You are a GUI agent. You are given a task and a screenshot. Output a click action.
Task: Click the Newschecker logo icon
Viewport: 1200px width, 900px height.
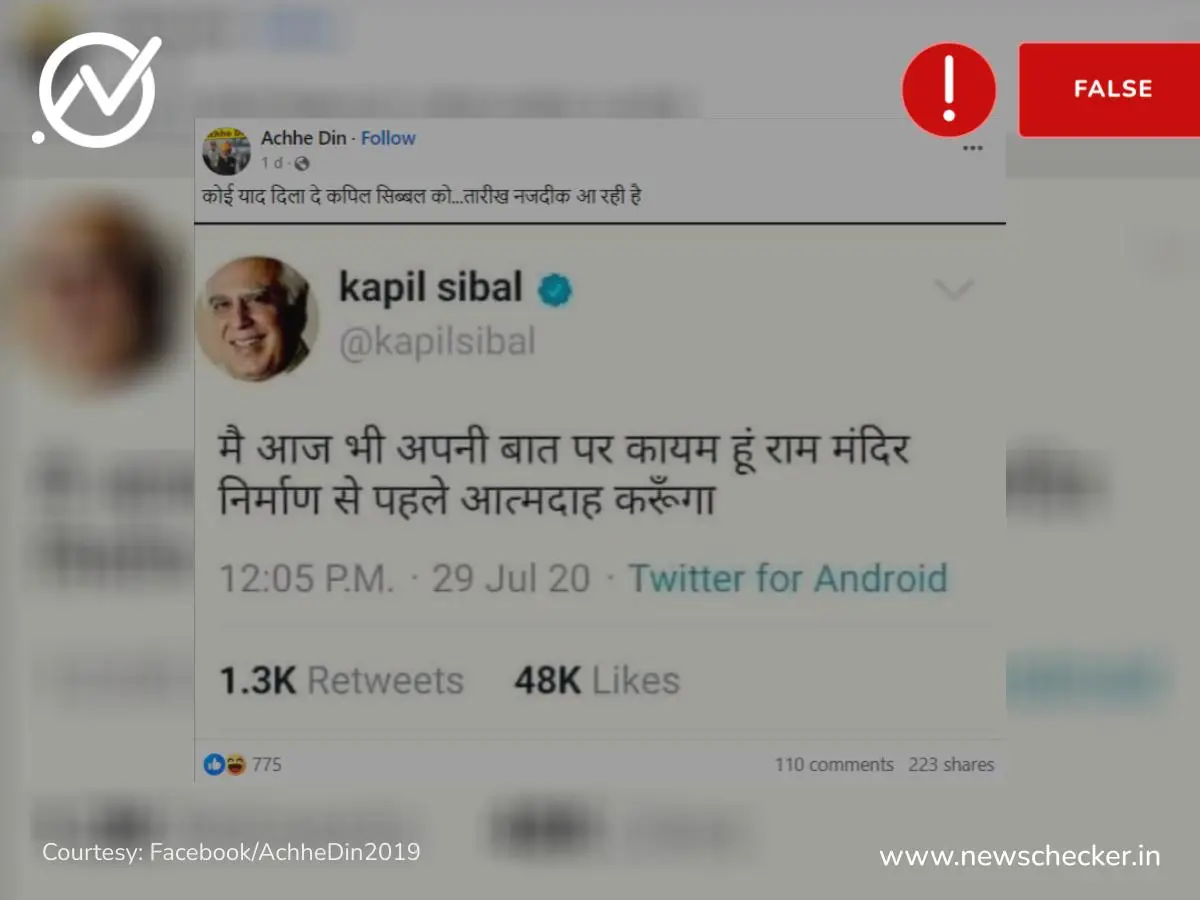click(97, 90)
